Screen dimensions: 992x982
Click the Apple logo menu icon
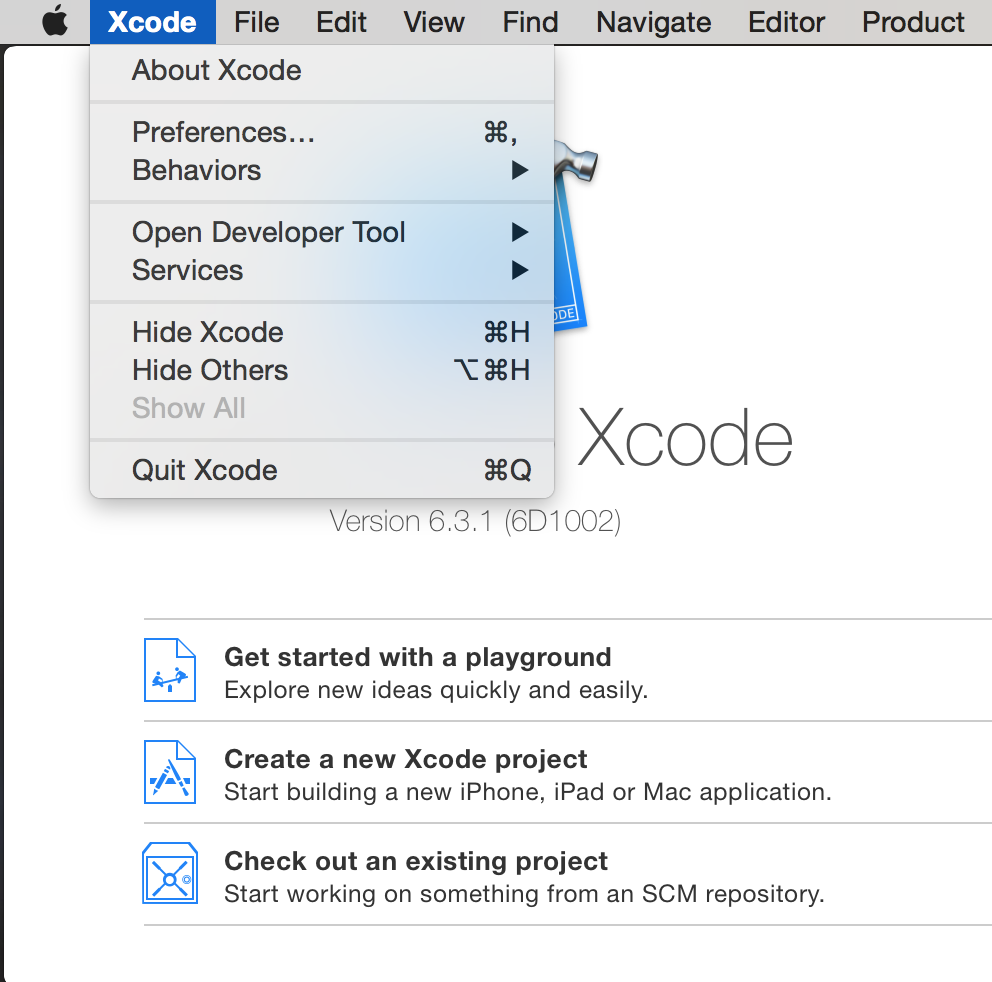pyautogui.click(x=55, y=22)
